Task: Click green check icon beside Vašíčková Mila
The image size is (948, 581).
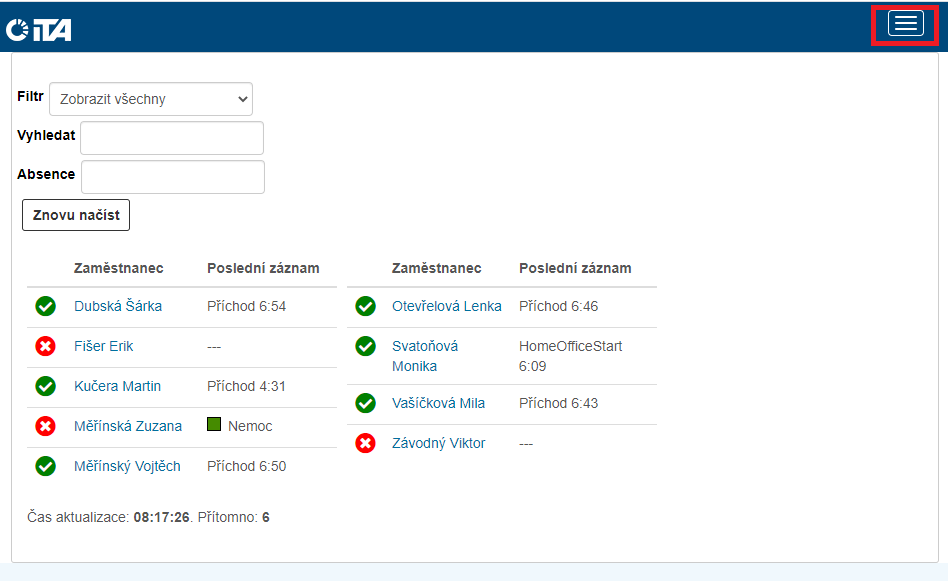Action: tap(365, 403)
